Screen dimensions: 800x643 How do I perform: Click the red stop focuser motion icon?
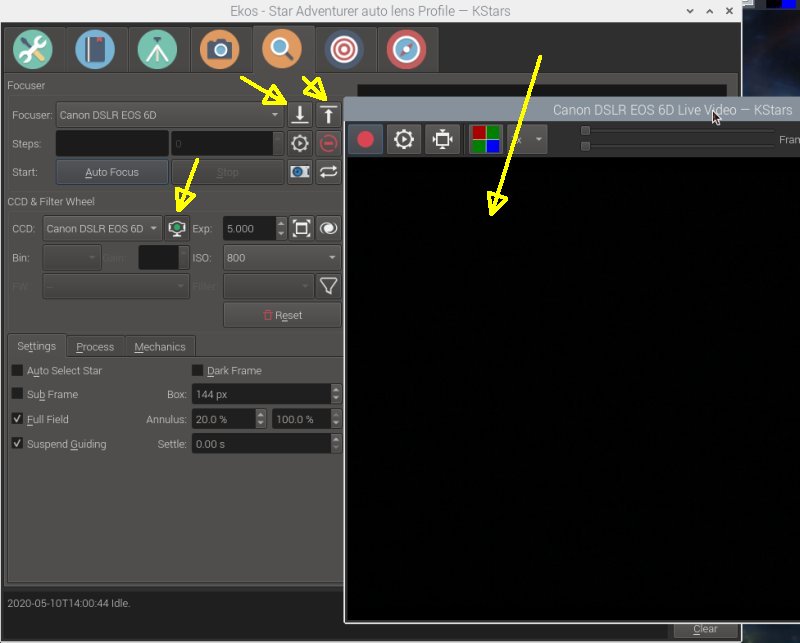click(328, 143)
